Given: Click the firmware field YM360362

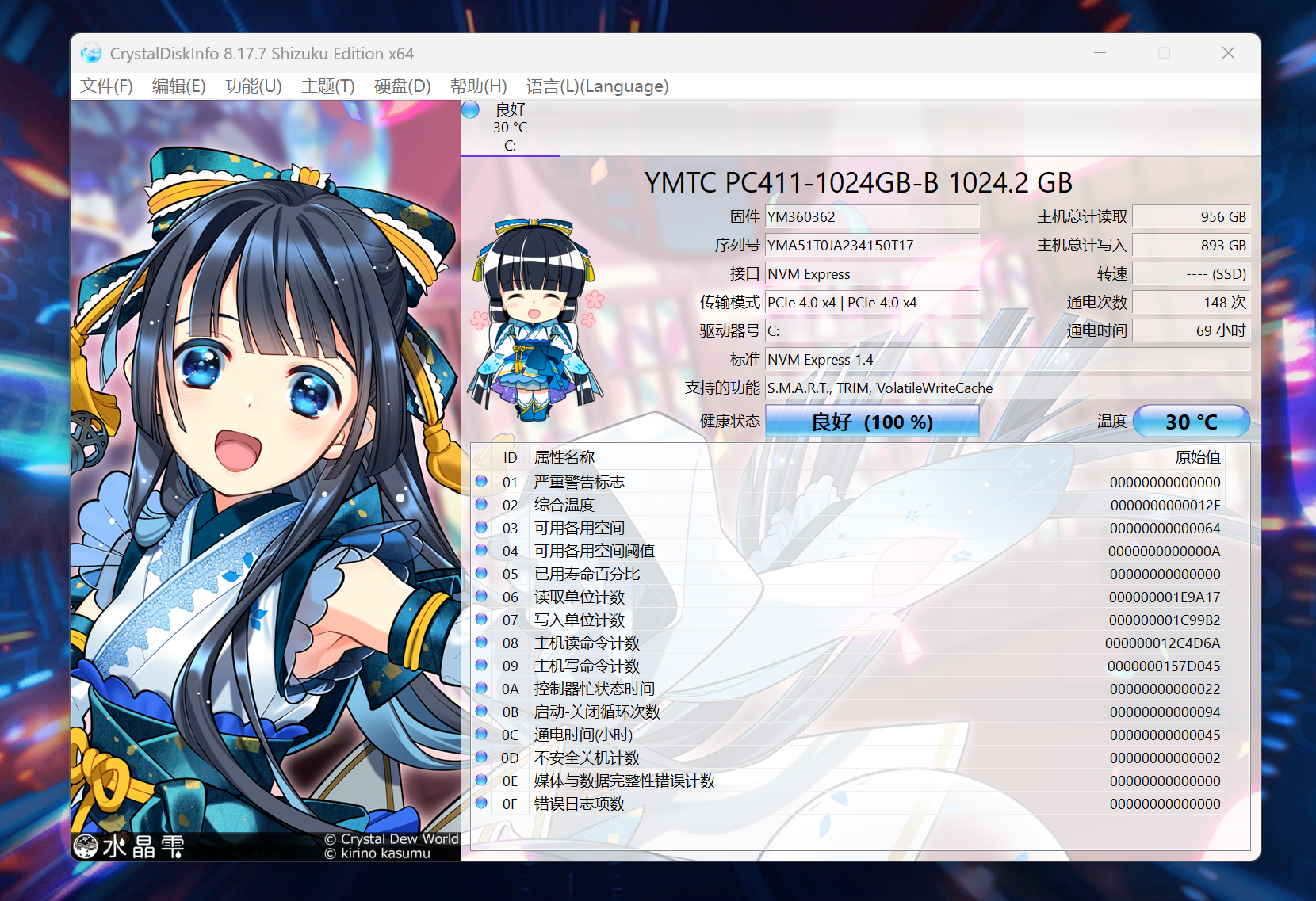Looking at the screenshot, I should pos(872,217).
